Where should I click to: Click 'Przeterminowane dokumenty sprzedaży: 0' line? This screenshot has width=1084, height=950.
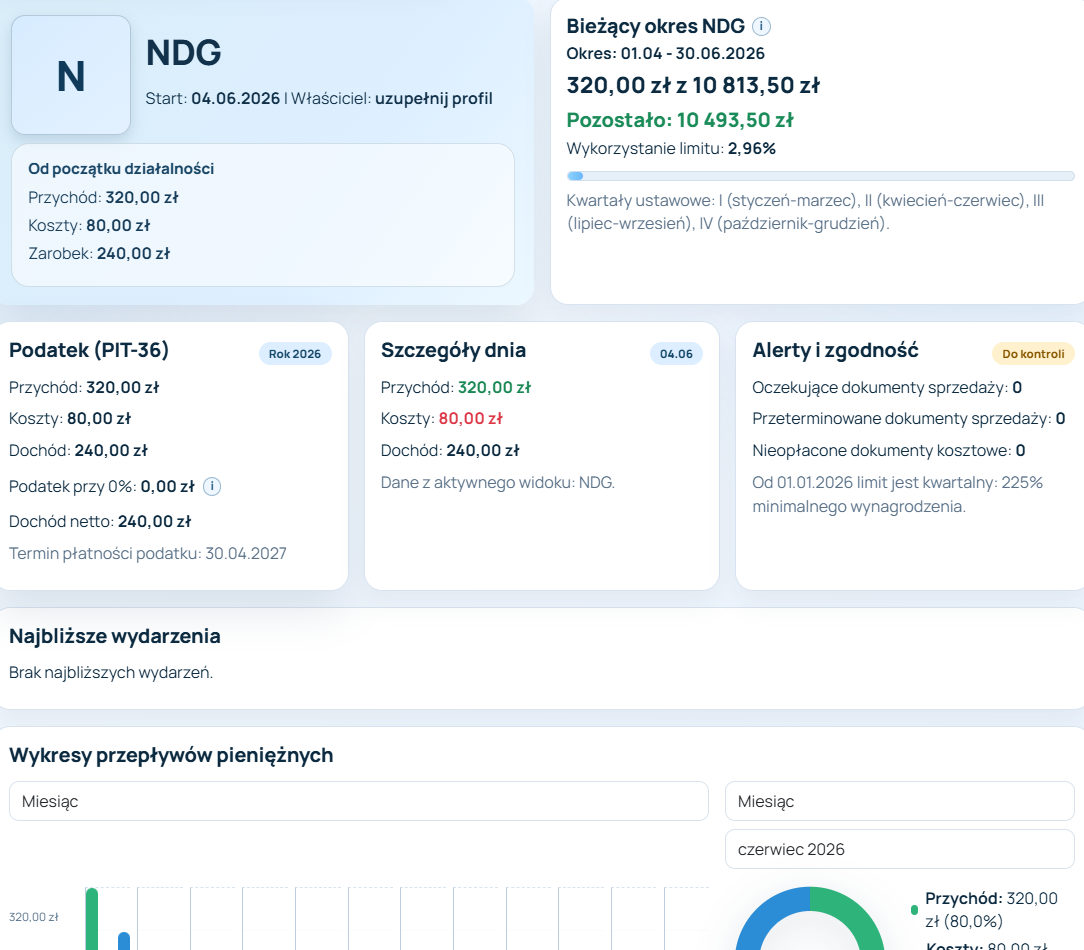coord(908,418)
